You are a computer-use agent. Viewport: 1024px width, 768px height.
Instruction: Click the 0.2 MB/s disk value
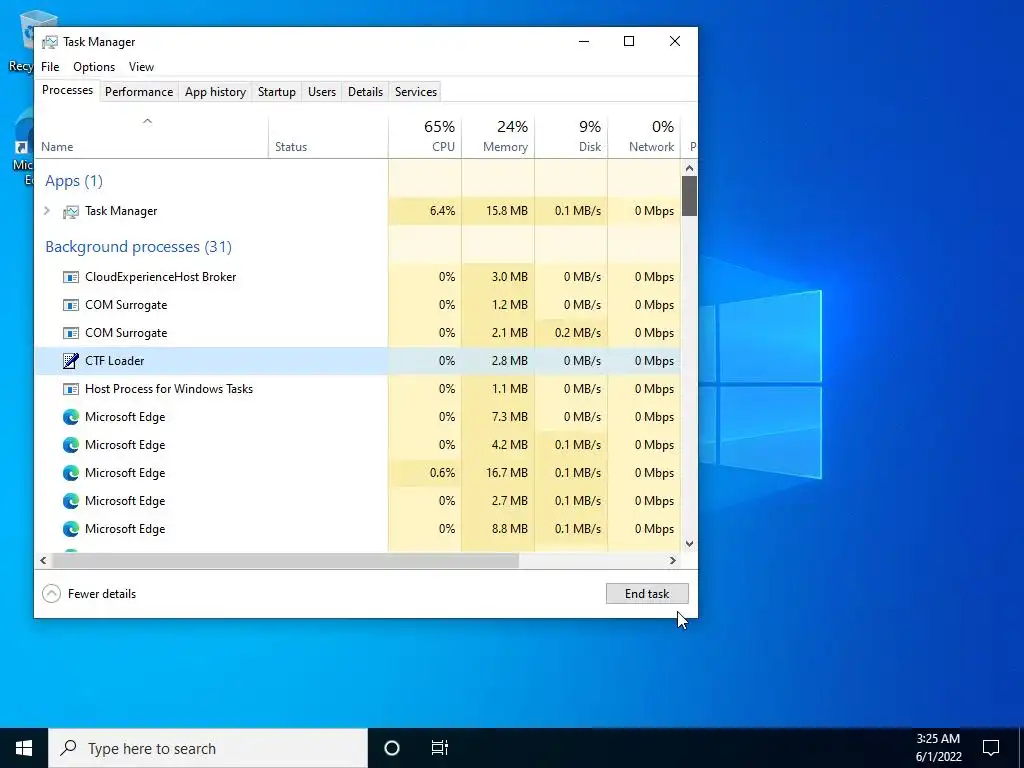[577, 333]
